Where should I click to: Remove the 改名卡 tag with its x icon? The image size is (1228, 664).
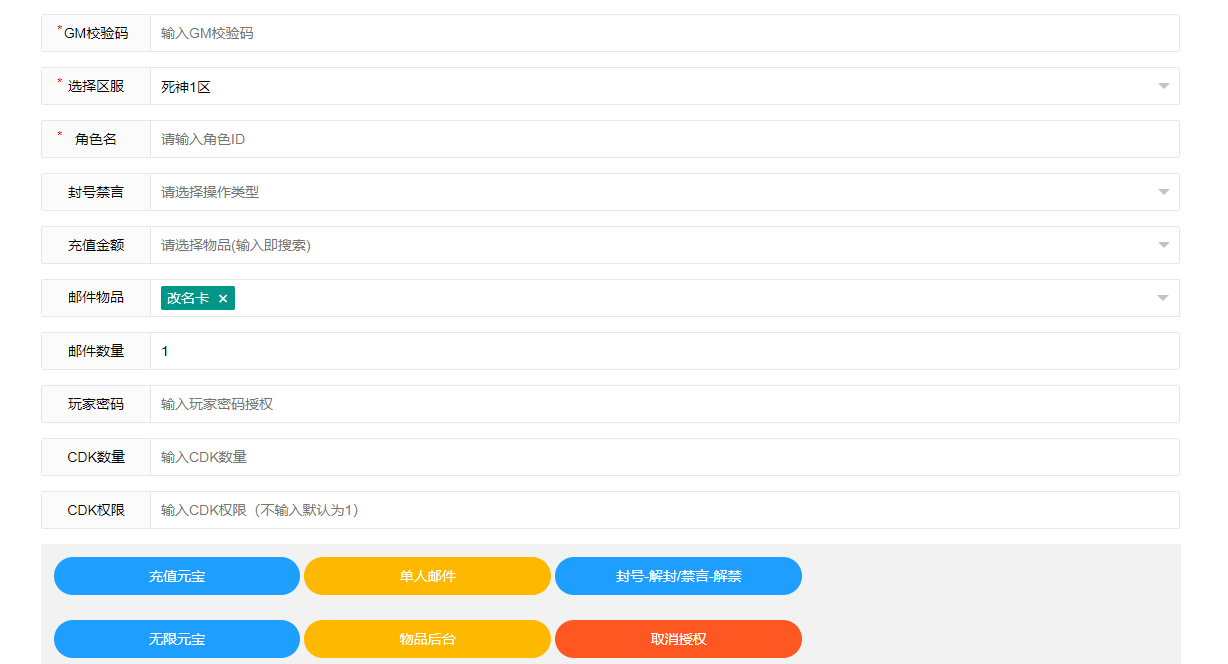coord(223,298)
